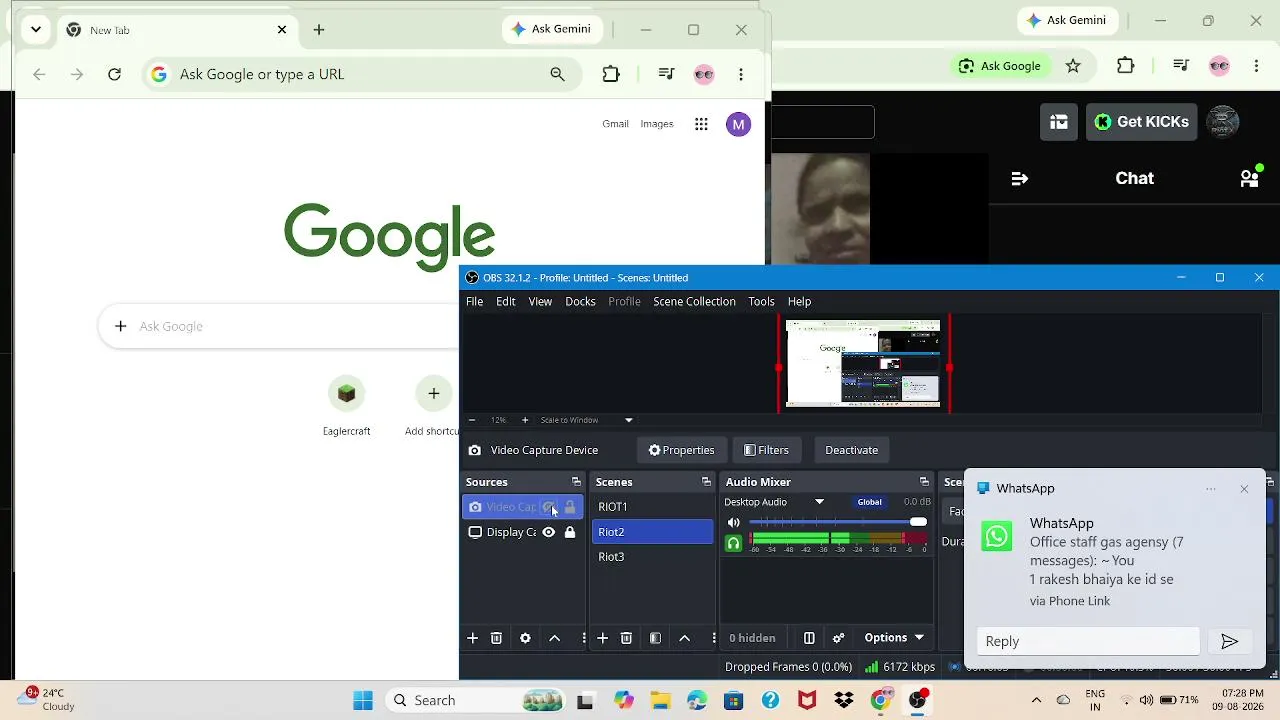Open Chrome three-dot menu in New Tab window
The height and width of the screenshot is (720, 1280).
click(x=741, y=74)
